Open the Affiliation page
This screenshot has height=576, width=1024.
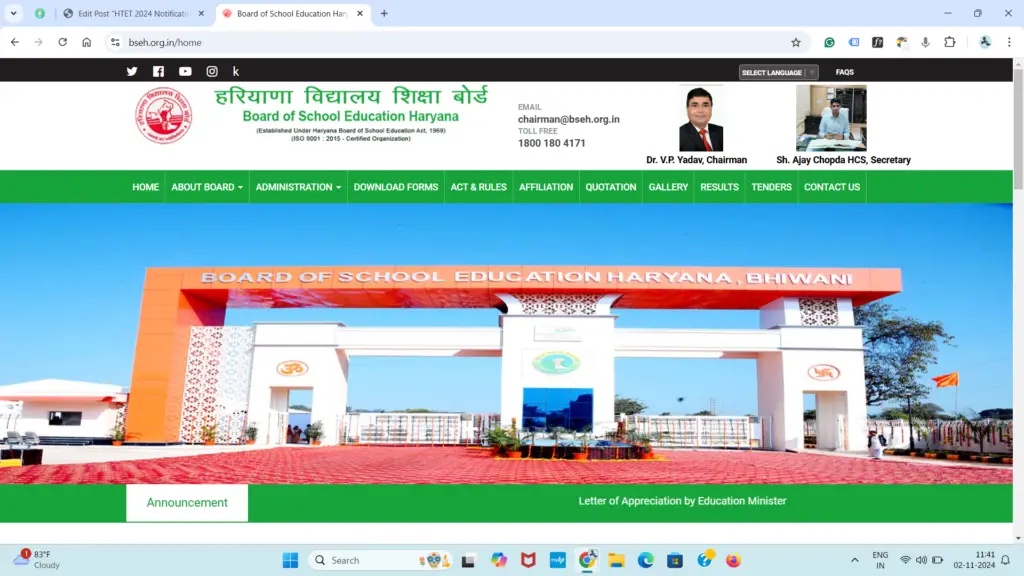pyautogui.click(x=546, y=187)
